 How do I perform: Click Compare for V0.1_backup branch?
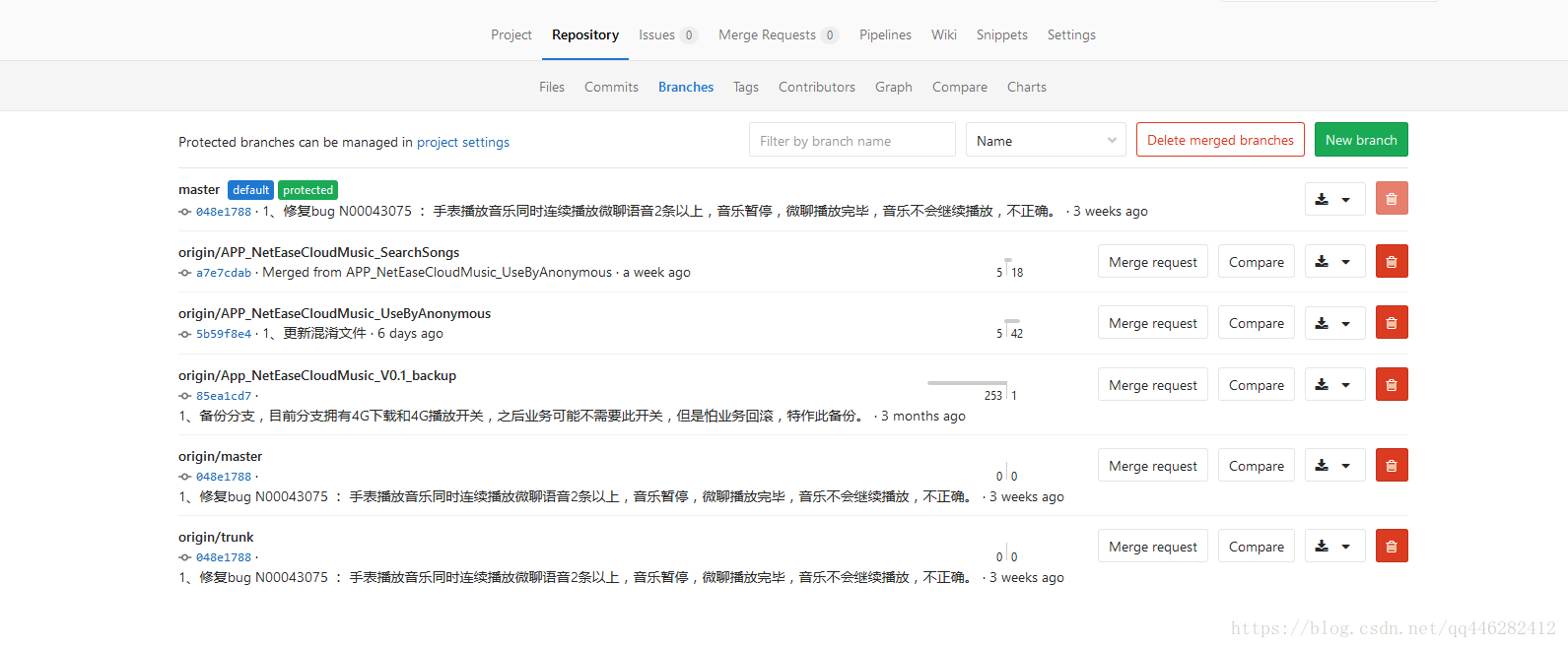1257,385
